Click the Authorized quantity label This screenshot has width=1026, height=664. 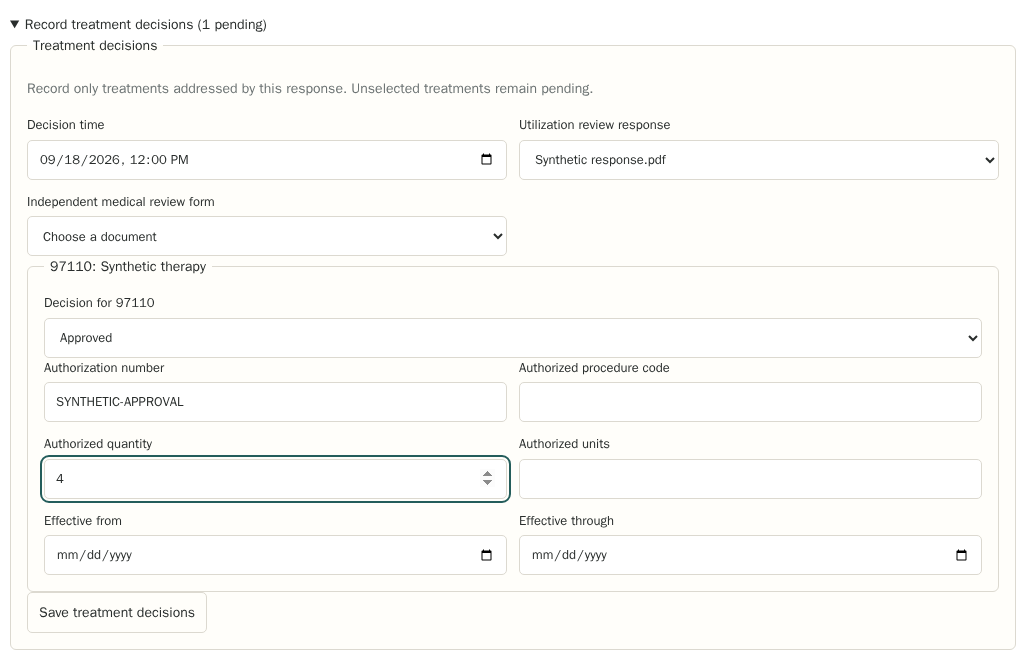point(97,444)
